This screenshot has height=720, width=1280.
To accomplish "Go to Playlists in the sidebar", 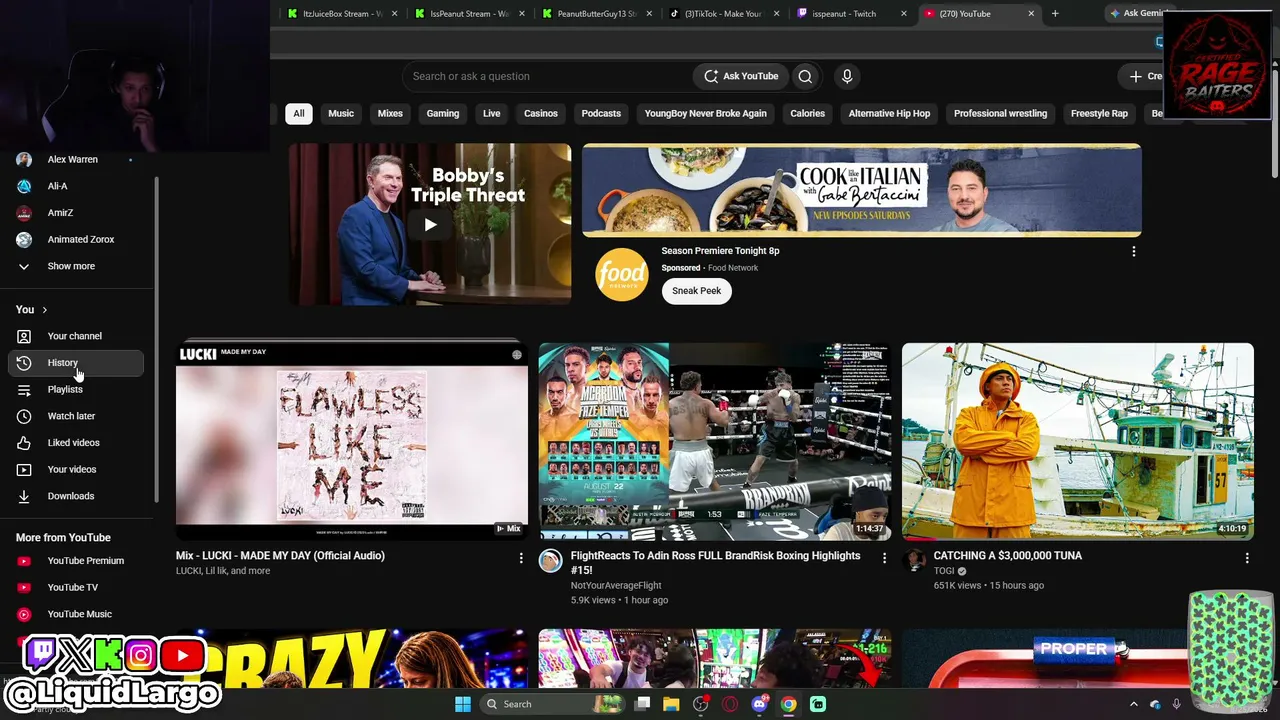I will point(76,389).
